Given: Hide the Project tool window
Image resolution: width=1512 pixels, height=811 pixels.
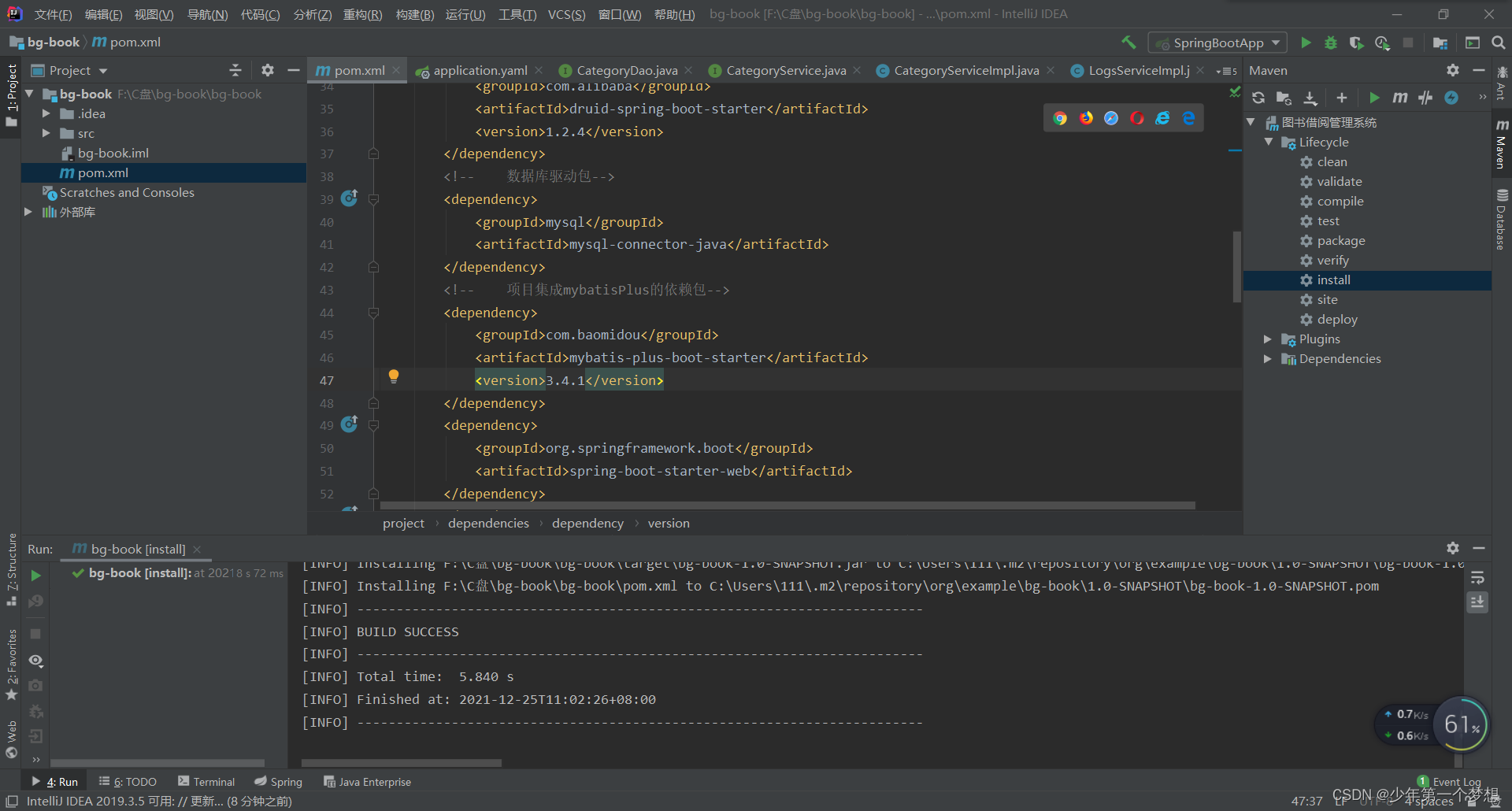Looking at the screenshot, I should click(294, 70).
